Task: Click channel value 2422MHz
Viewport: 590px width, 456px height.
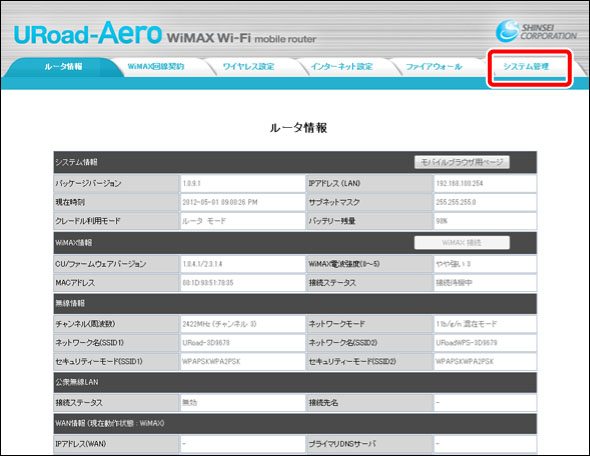Action: [x=219, y=324]
